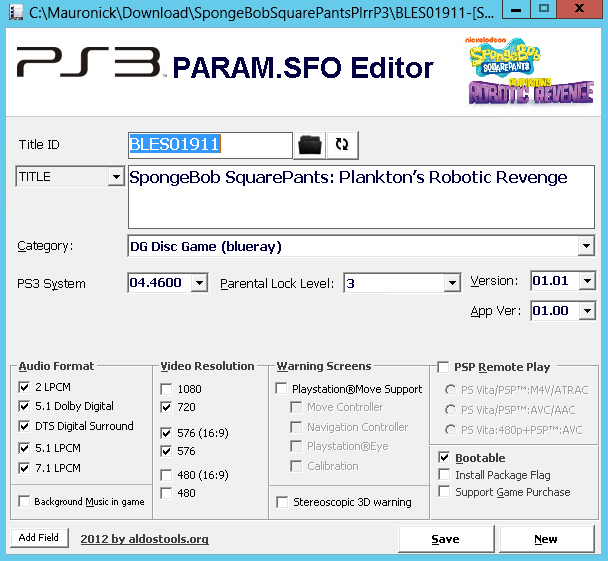Open the App Ver dropdown
The width and height of the screenshot is (608, 561).
point(586,311)
